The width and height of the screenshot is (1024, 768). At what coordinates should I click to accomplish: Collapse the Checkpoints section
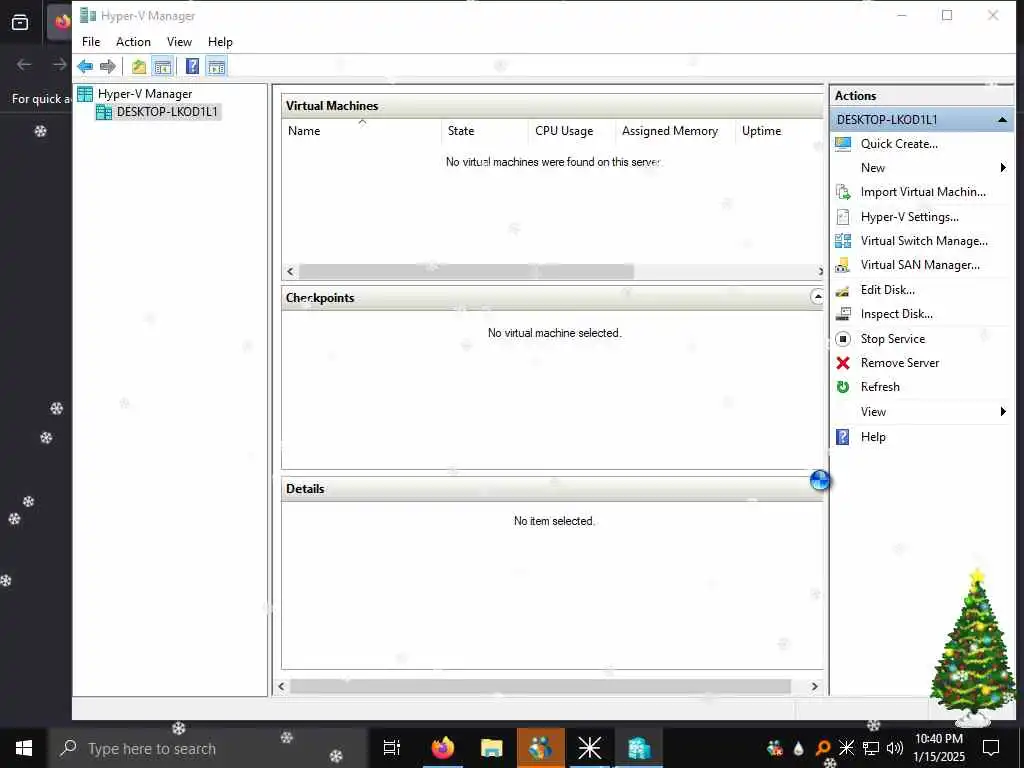click(817, 297)
